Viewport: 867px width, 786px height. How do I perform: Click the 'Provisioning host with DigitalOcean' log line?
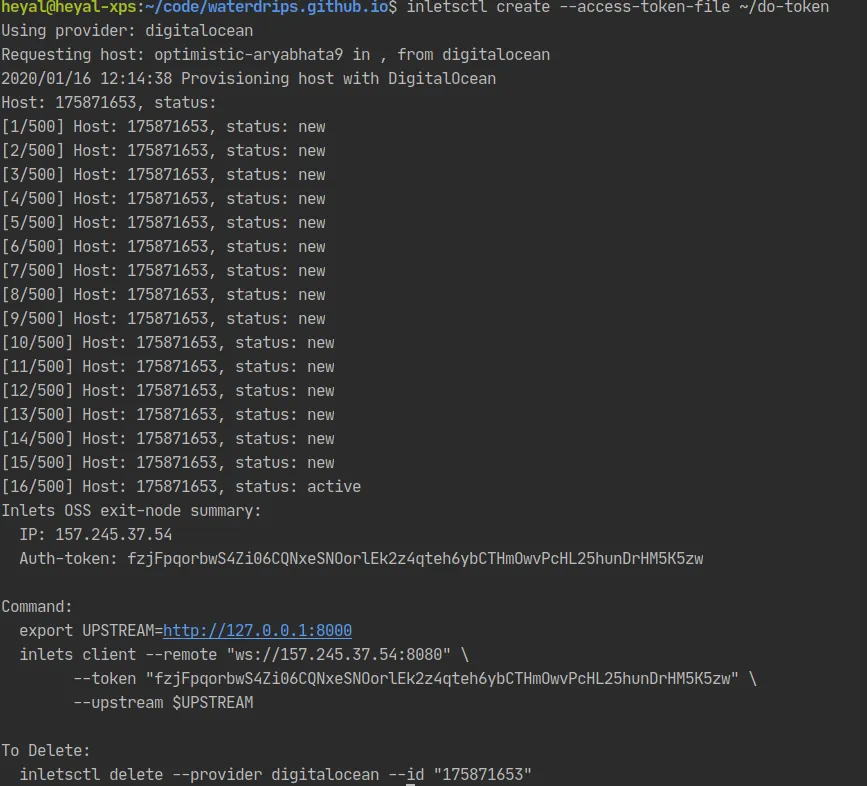(248, 78)
